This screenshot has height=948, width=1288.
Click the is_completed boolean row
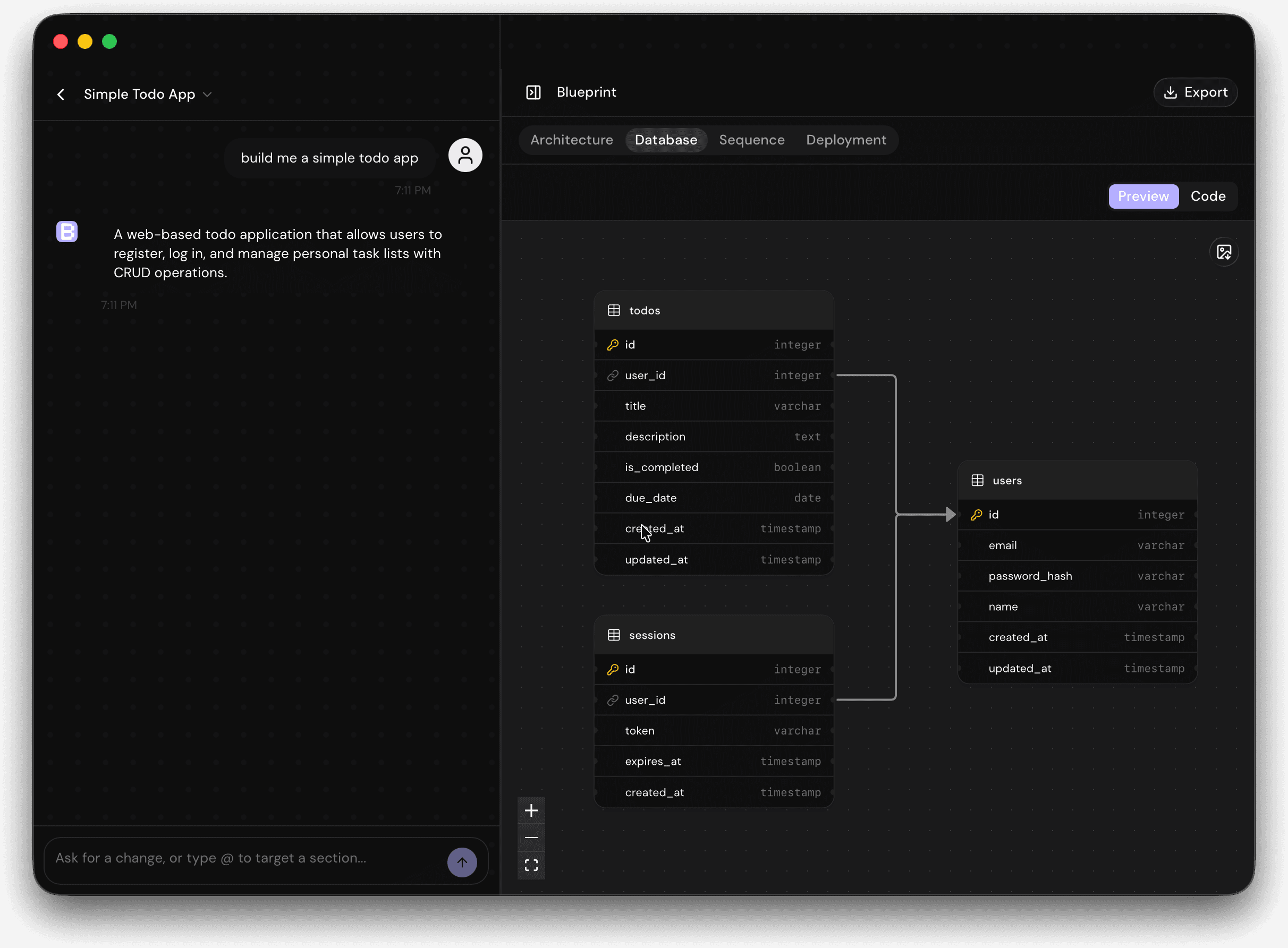[x=714, y=467]
